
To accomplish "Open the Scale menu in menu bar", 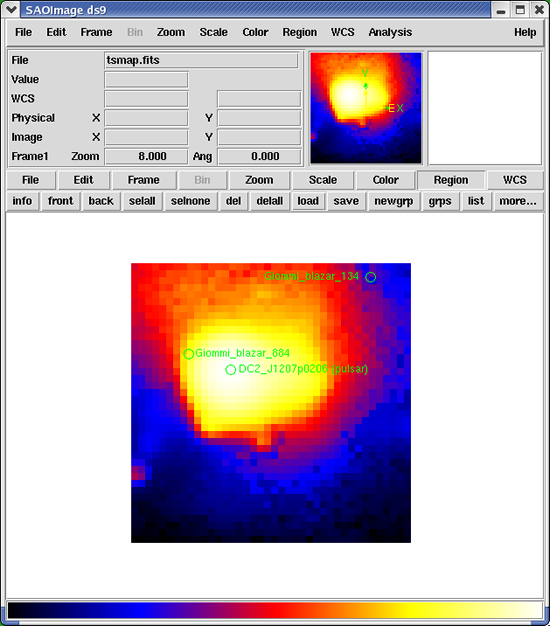I will click(x=214, y=32).
